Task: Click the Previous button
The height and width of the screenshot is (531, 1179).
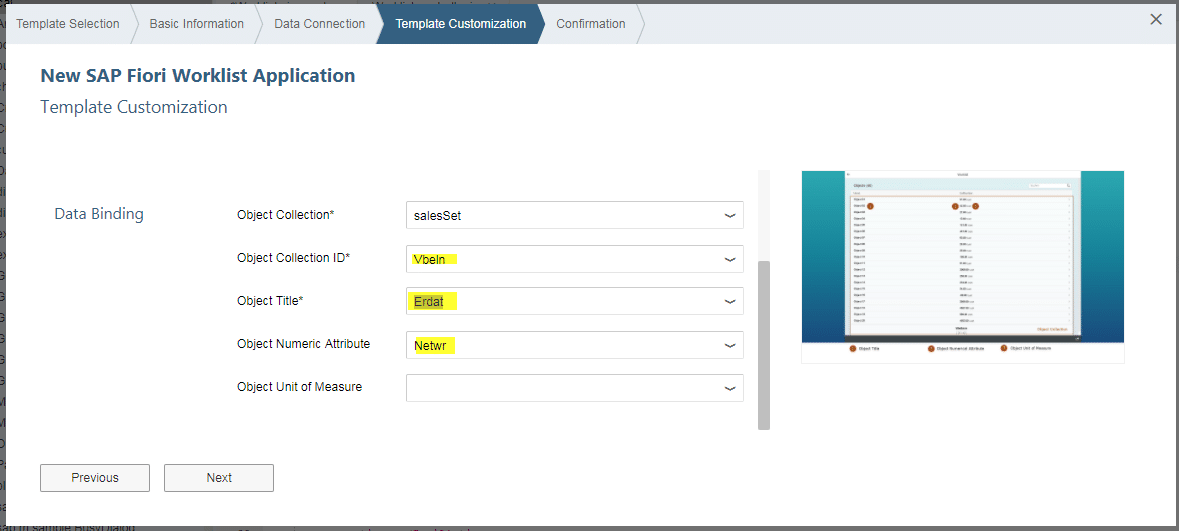Action: [x=95, y=478]
